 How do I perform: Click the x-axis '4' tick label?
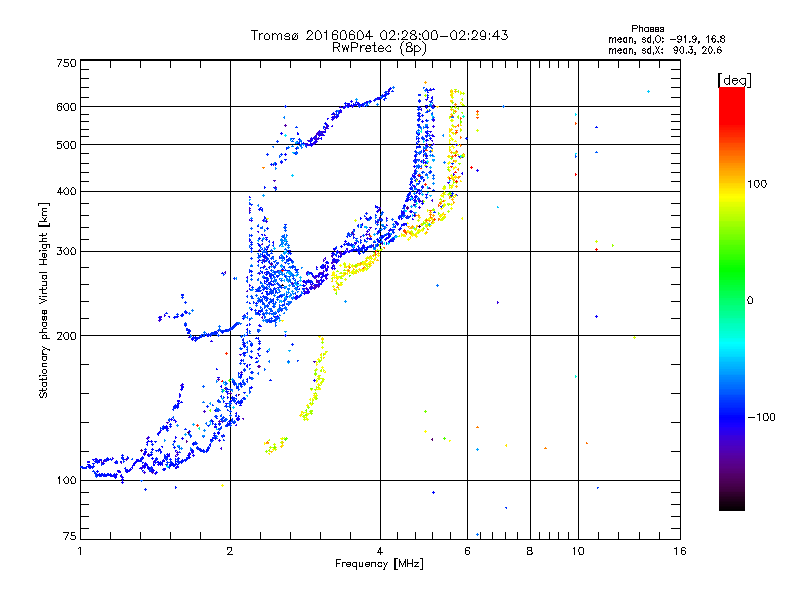(x=380, y=551)
